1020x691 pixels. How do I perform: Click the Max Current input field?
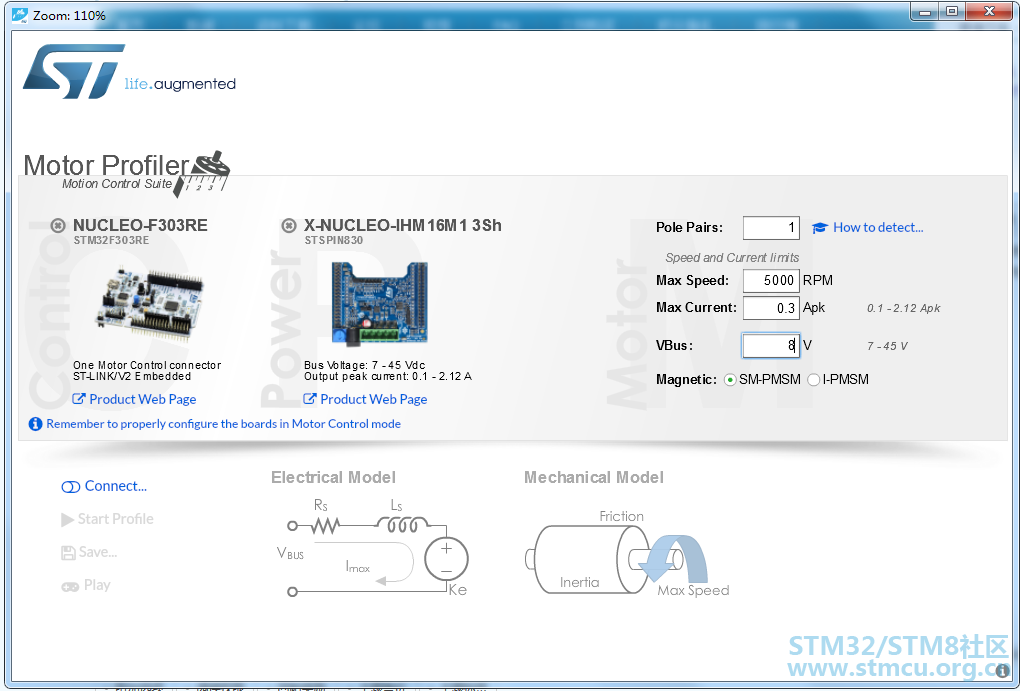tap(771, 308)
